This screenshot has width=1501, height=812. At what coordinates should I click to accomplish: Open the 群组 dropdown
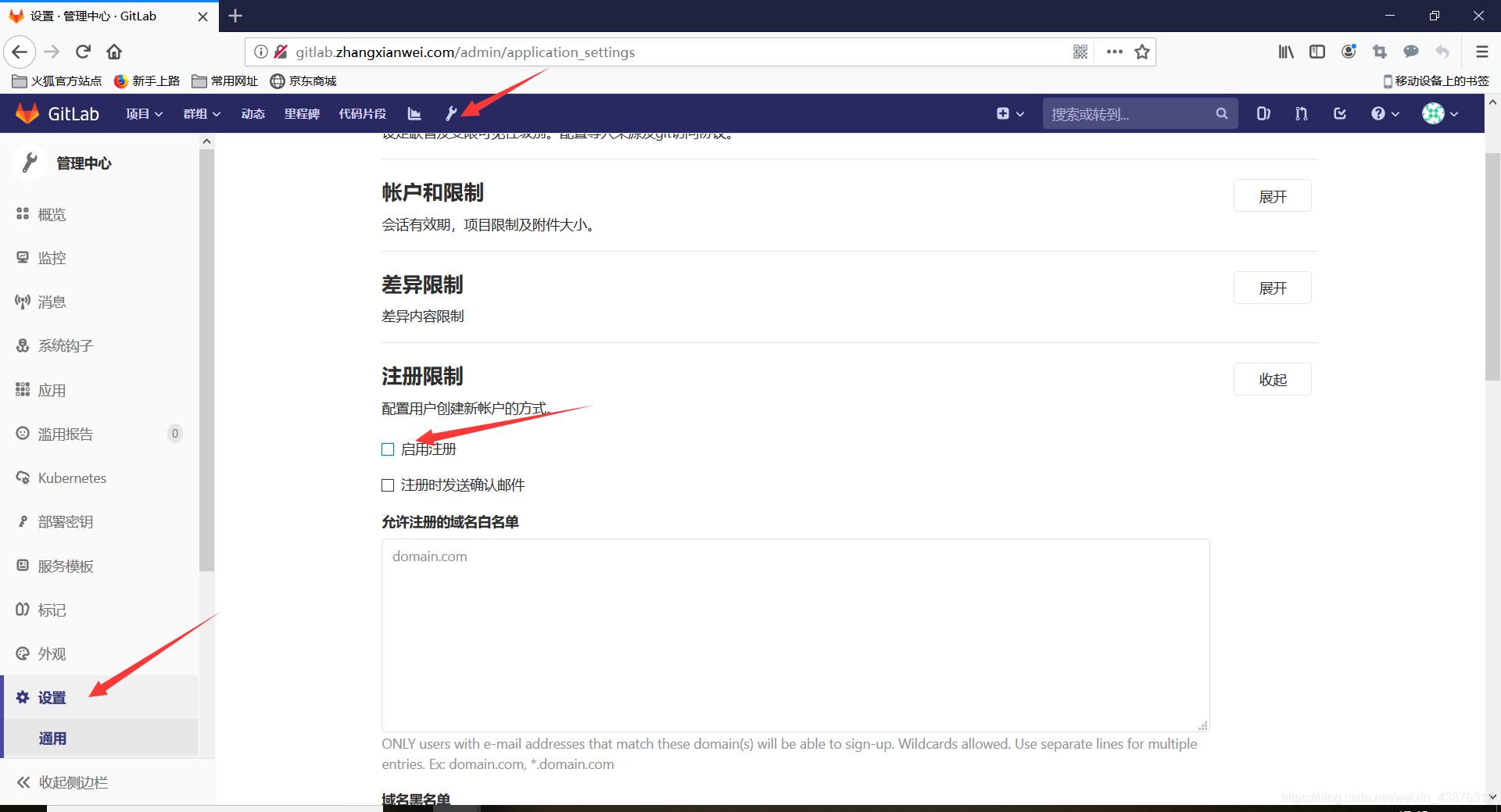(x=201, y=113)
